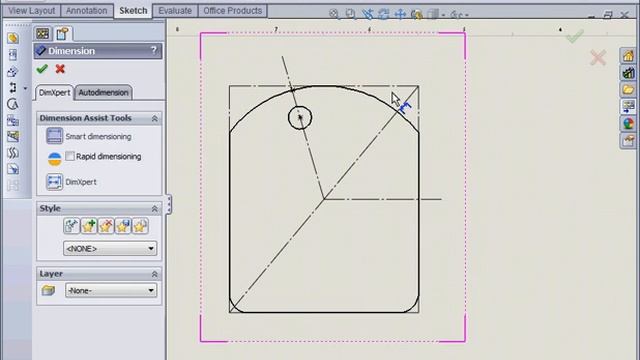Image resolution: width=640 pixels, height=360 pixels.
Task: Click the document icon in left toolbar
Action: 13,55
